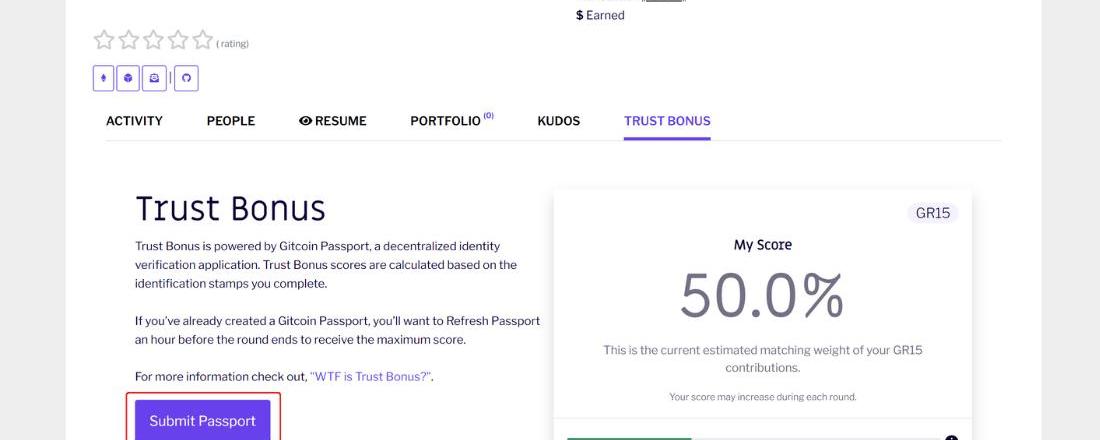Click the Ethereum diamond icon button
The image size is (1100, 440).
(104, 79)
